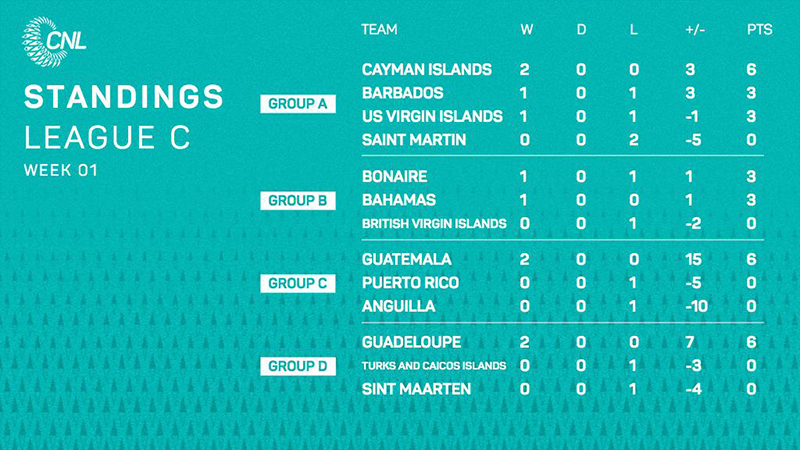Click the STANDINGS title text
Viewport: 800px width, 450px height.
[124, 96]
